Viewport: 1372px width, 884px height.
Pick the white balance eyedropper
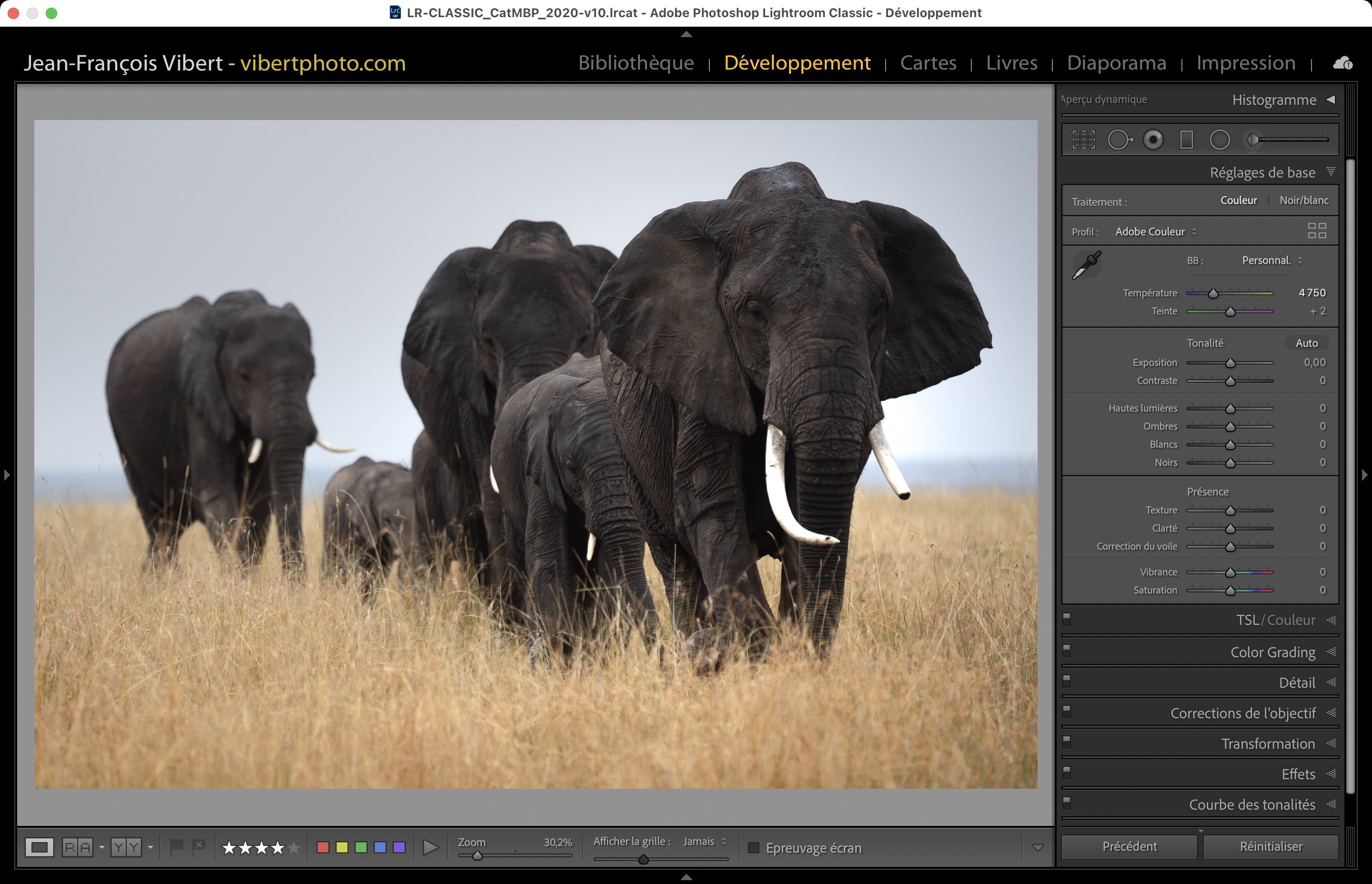click(1087, 265)
